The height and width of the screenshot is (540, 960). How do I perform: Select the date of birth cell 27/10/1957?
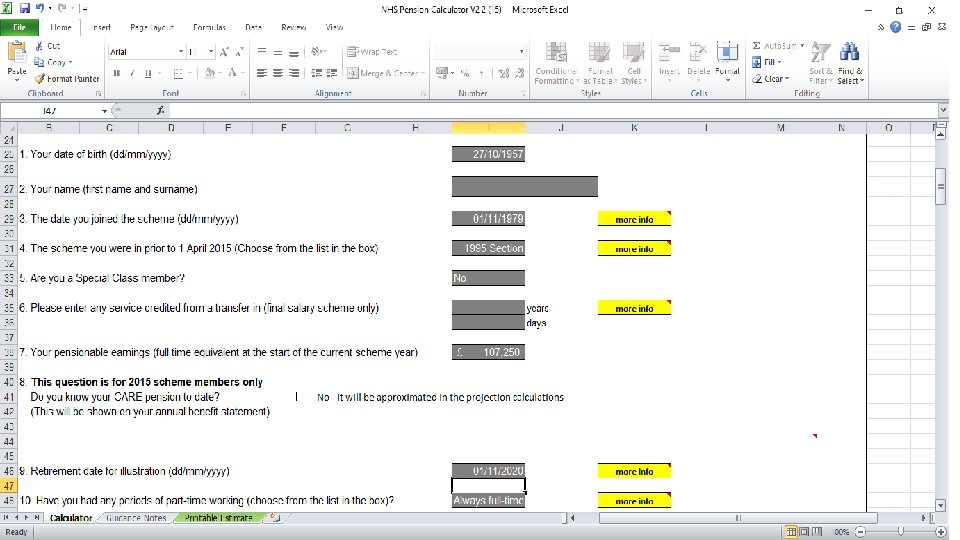tap(489, 154)
